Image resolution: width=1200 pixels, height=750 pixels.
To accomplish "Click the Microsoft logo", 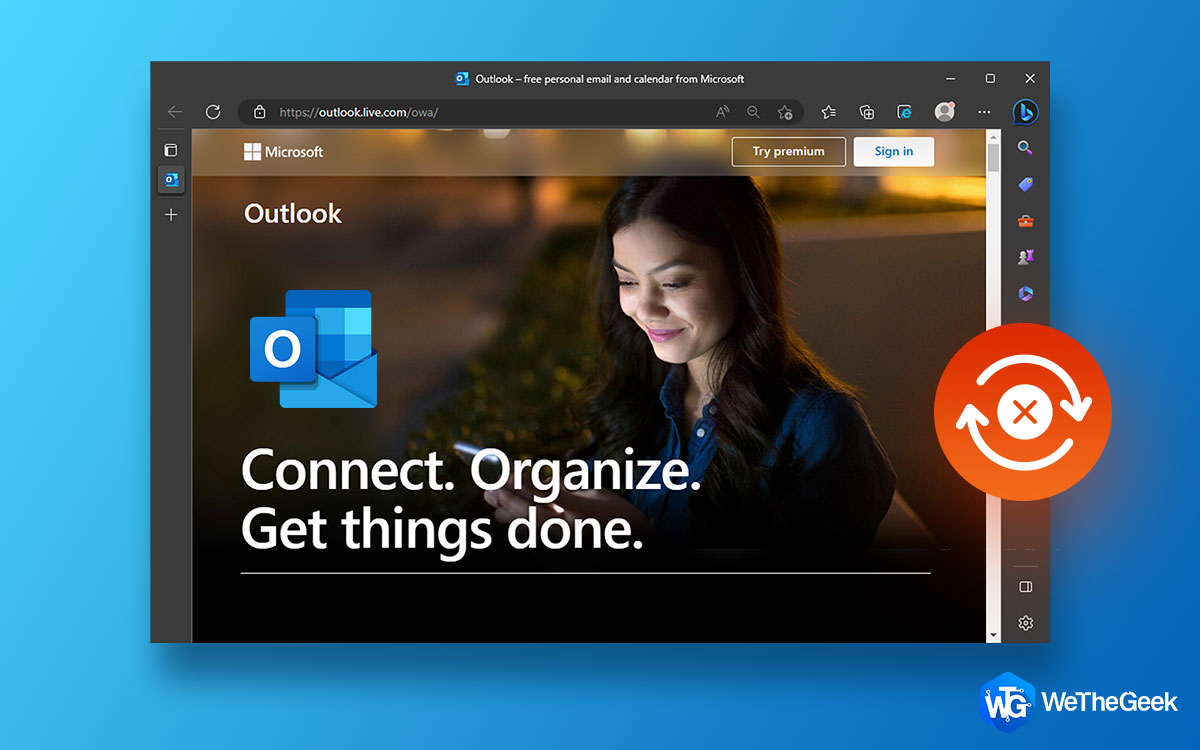I will (x=283, y=152).
